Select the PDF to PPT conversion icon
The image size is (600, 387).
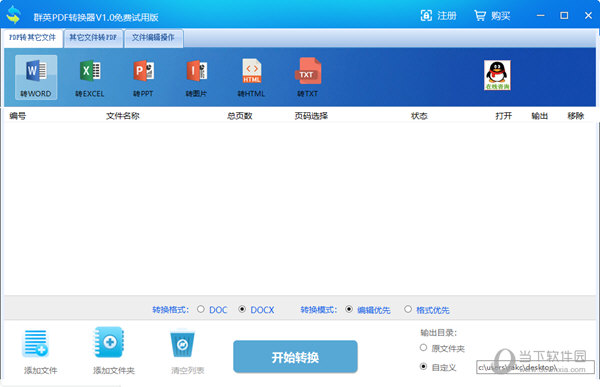click(x=143, y=77)
